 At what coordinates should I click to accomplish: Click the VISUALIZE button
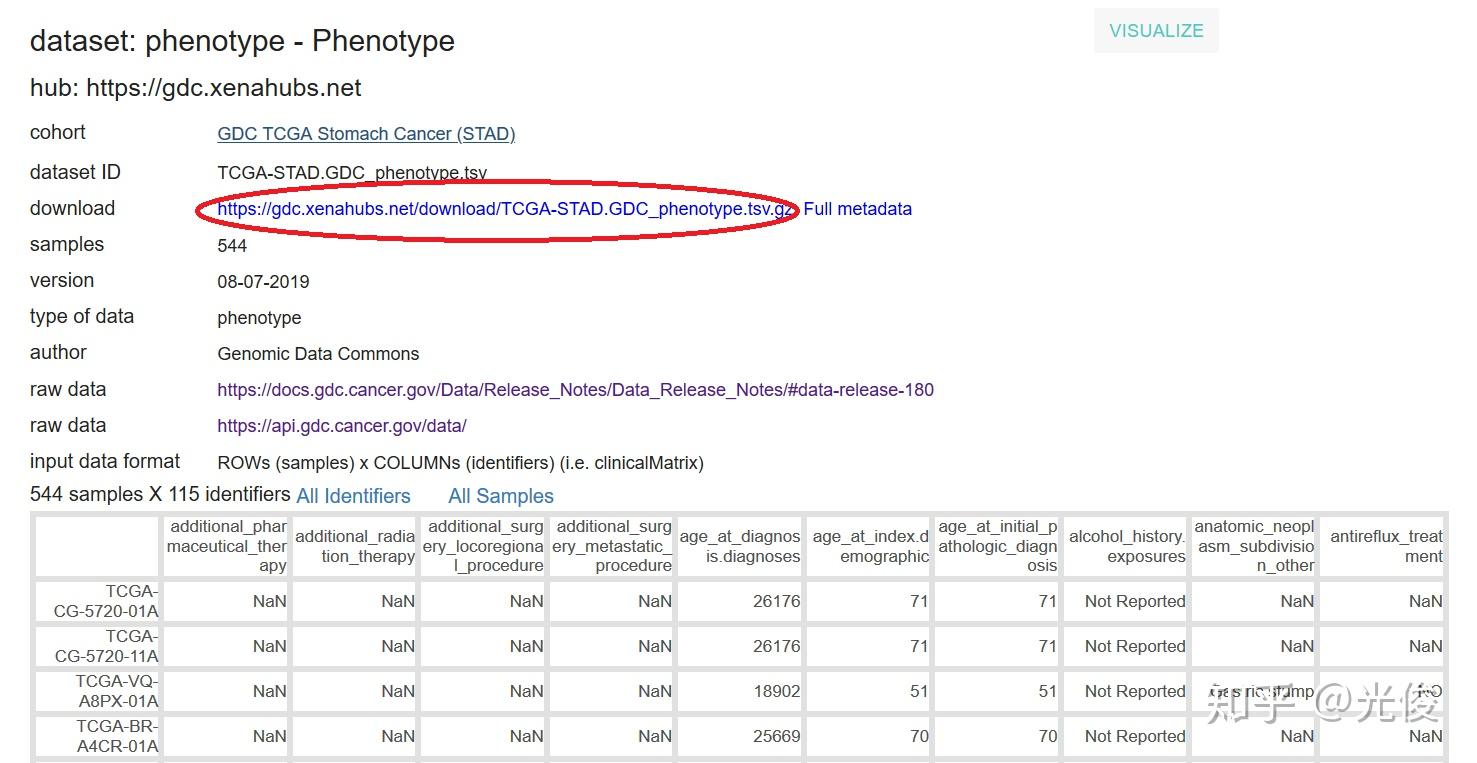pos(1156,31)
